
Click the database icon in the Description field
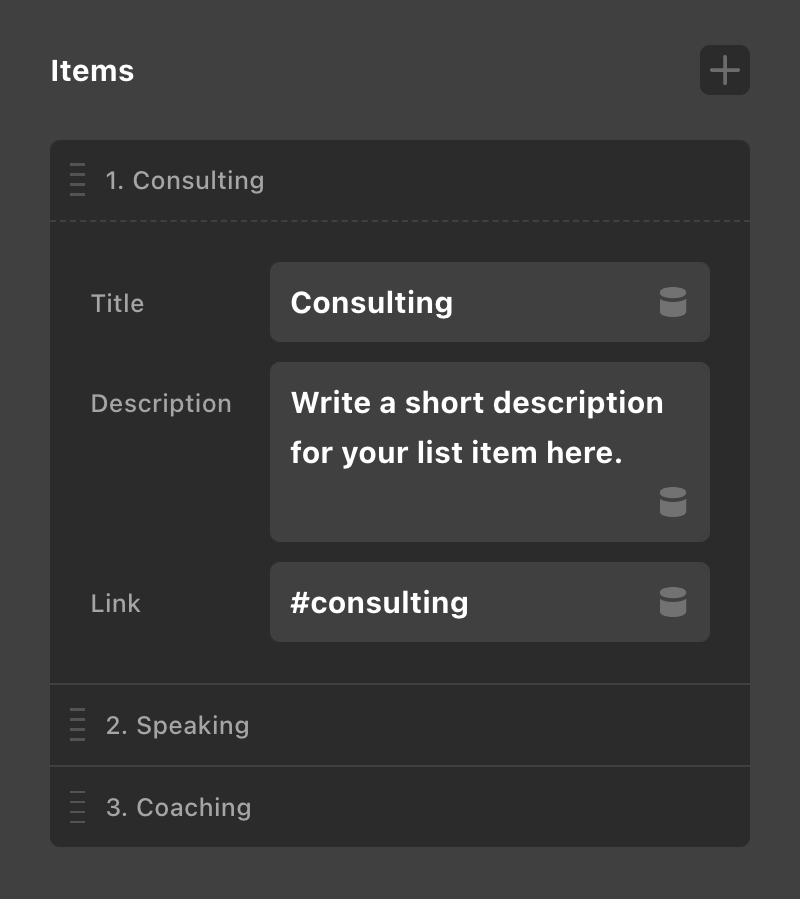[673, 502]
